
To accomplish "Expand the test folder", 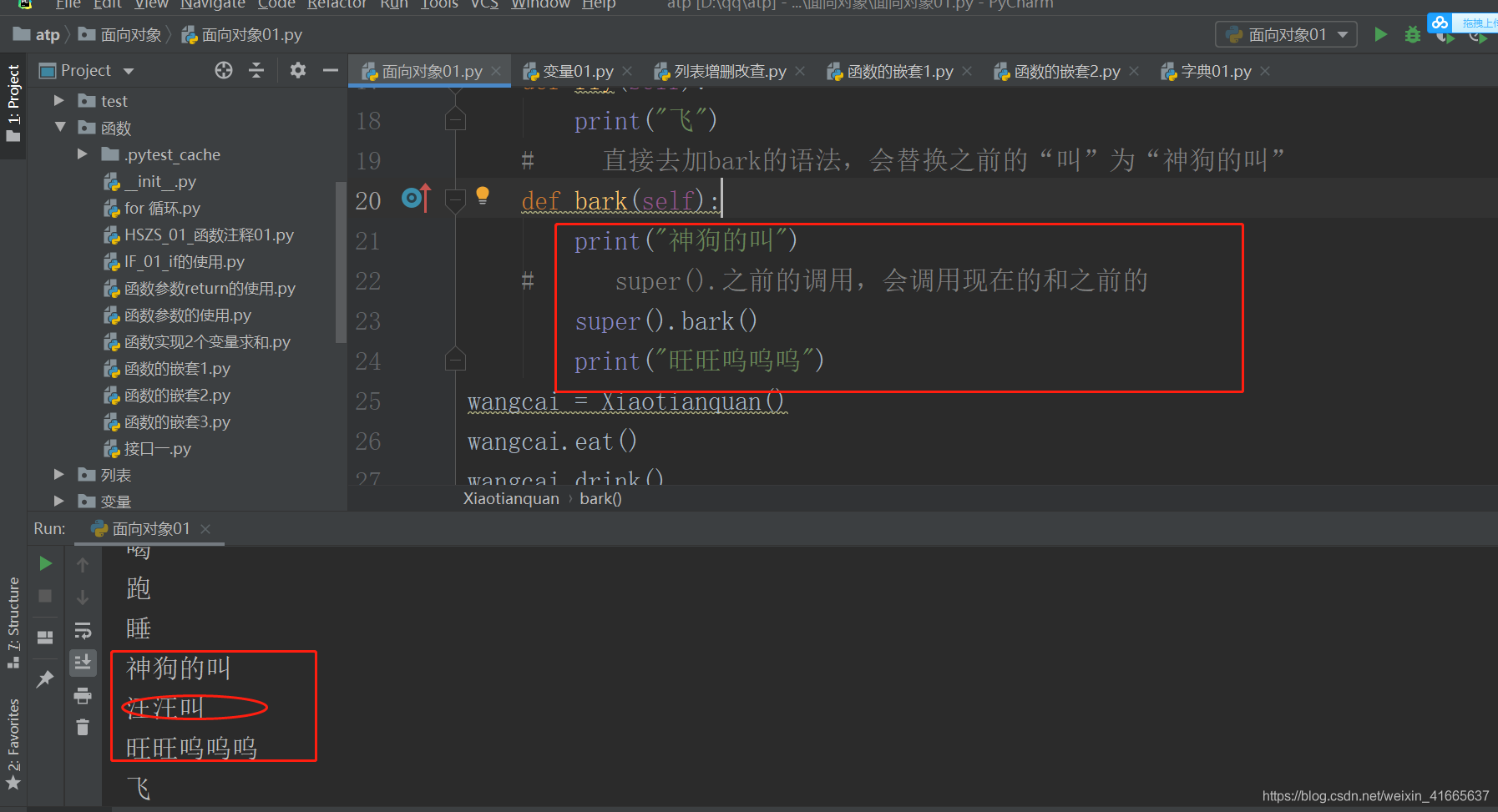I will pyautogui.click(x=59, y=100).
